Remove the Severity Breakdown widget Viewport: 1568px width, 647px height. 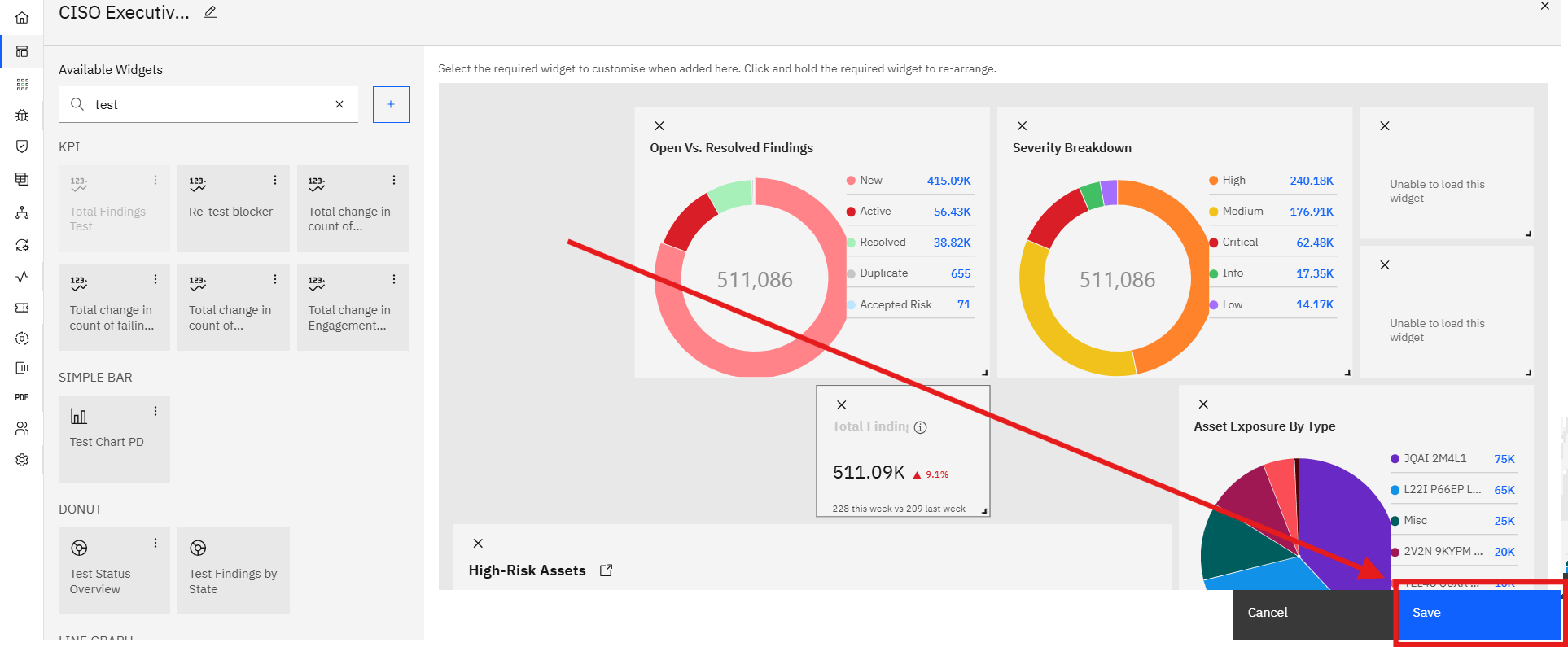(1023, 126)
